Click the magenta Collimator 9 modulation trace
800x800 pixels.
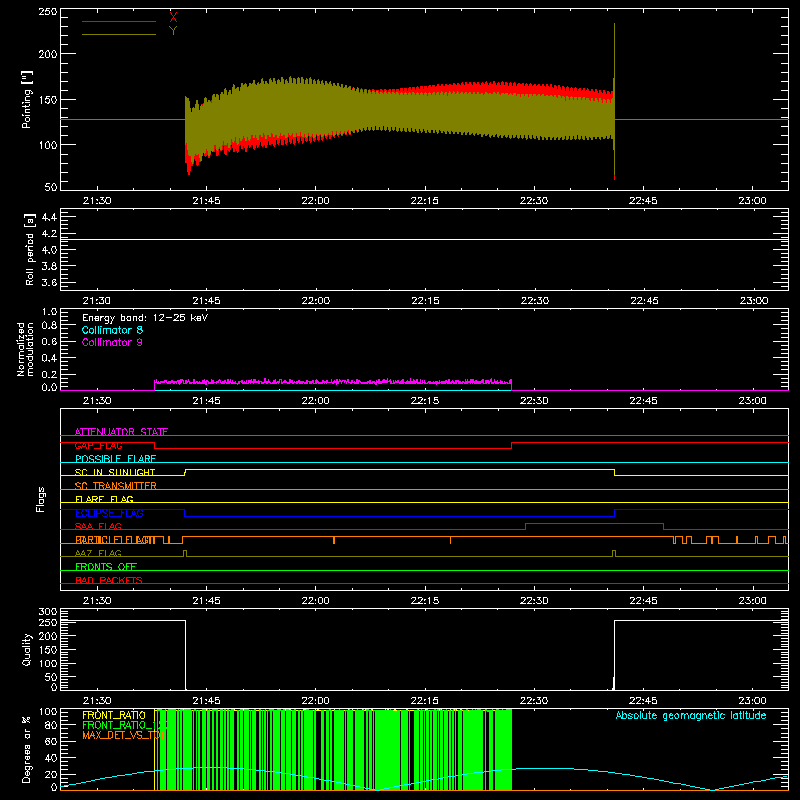tap(333, 382)
